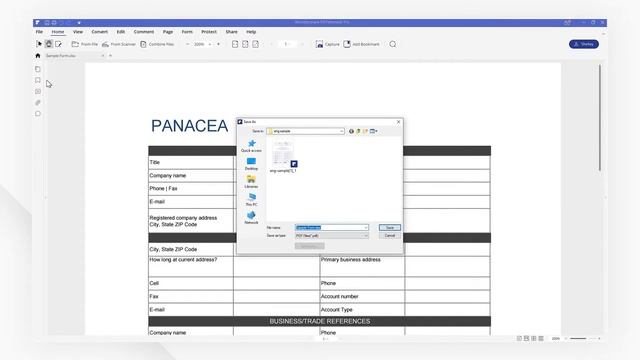Open the page thumbnails side panel

pyautogui.click(x=38, y=69)
